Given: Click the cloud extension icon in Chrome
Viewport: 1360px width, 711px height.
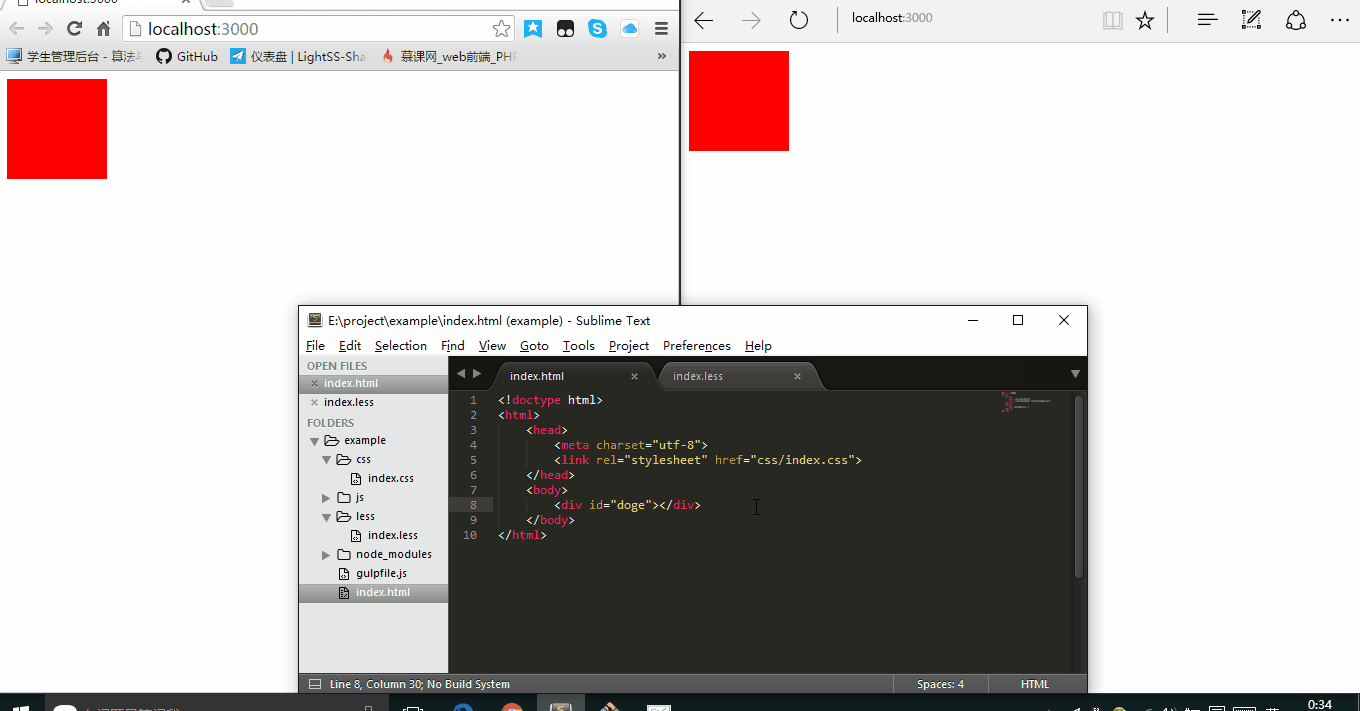Looking at the screenshot, I should tap(629, 29).
